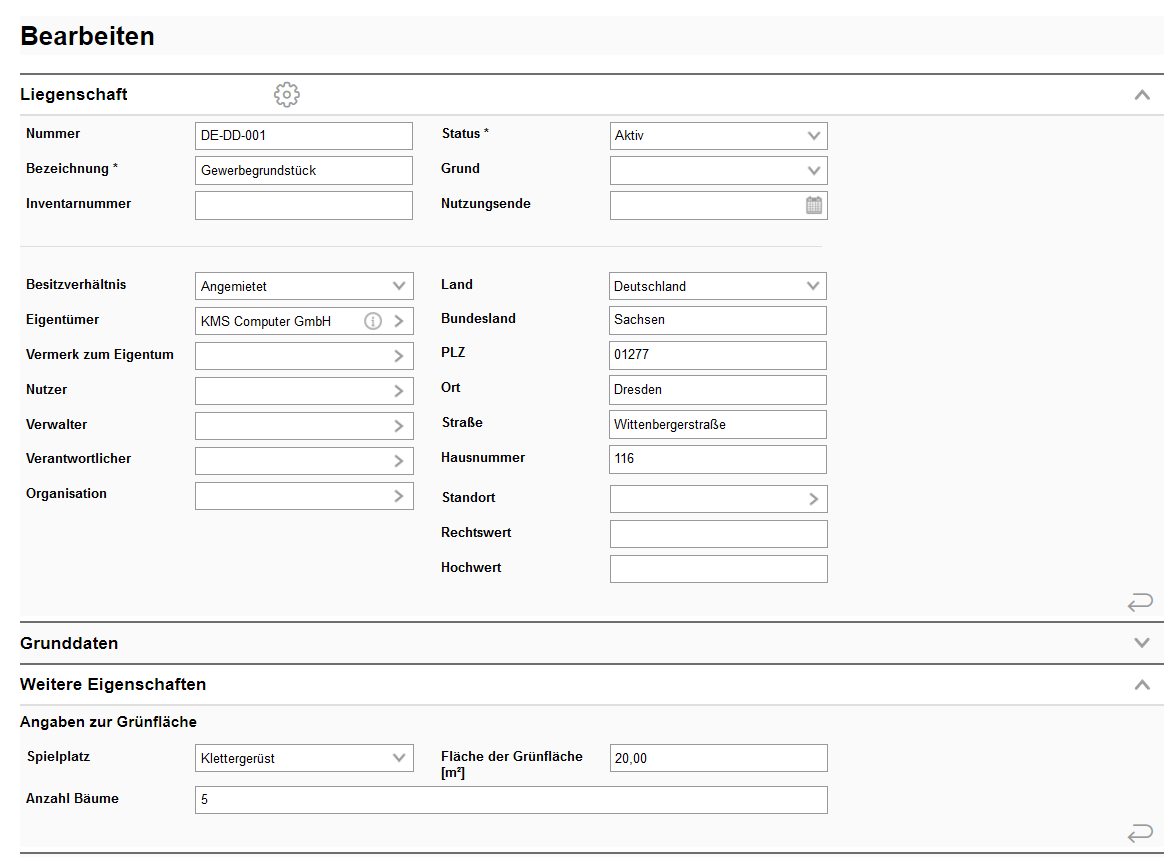1169x857 pixels.
Task: Open the Nutzungsende calendar picker
Action: tap(814, 205)
